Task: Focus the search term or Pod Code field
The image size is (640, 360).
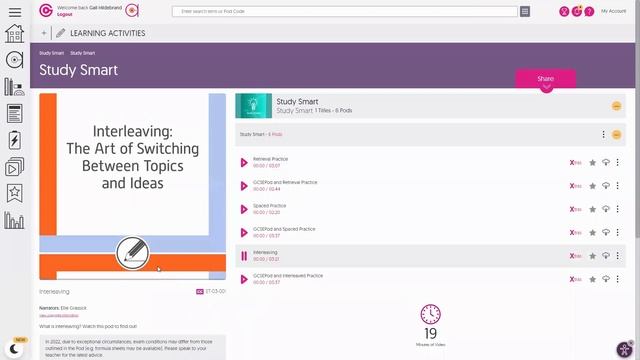Action: pyautogui.click(x=344, y=11)
